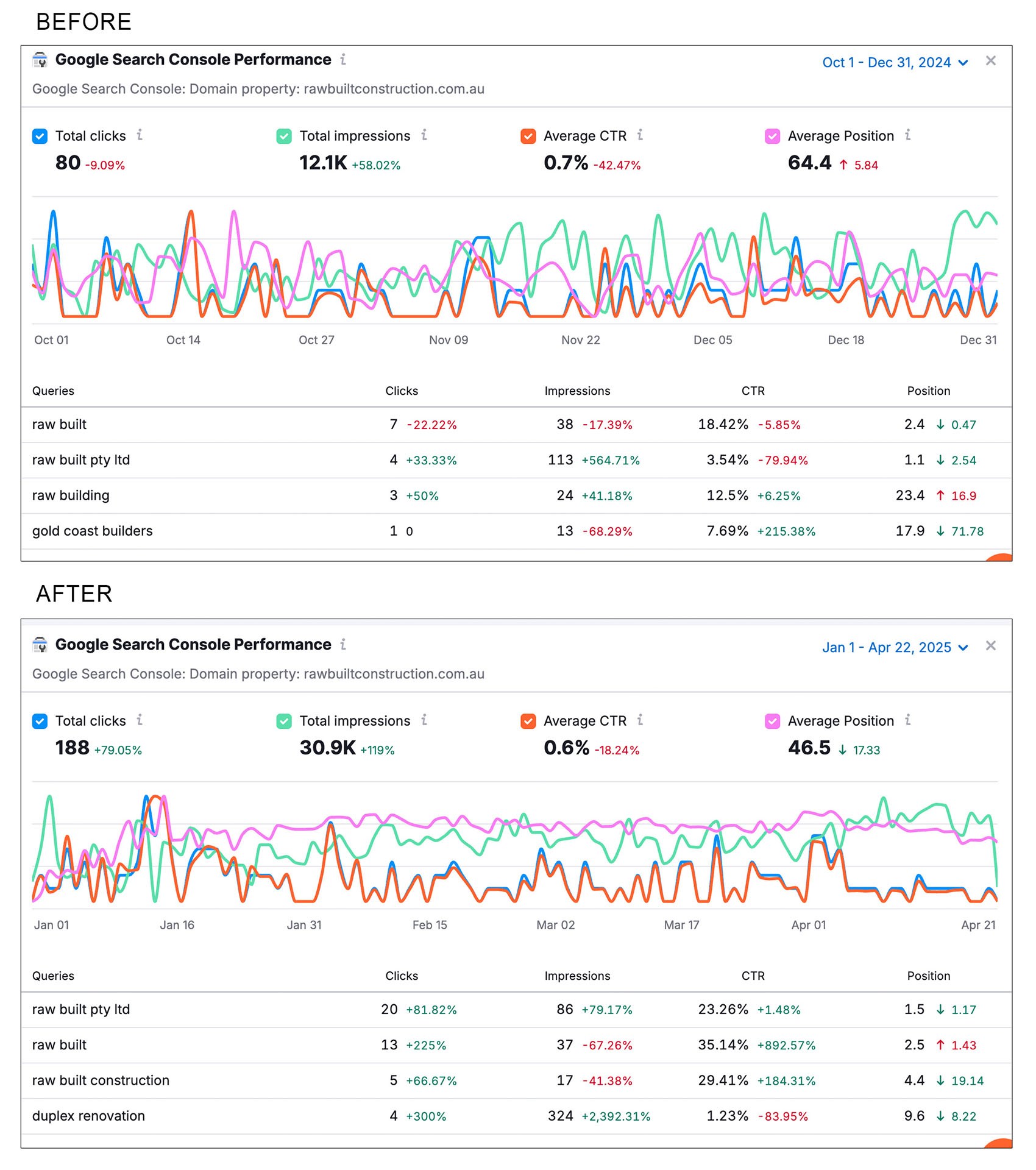Screen dimensions: 1036x1170
Task: Sort by Queries column in AFTER table
Action: pyautogui.click(x=53, y=976)
